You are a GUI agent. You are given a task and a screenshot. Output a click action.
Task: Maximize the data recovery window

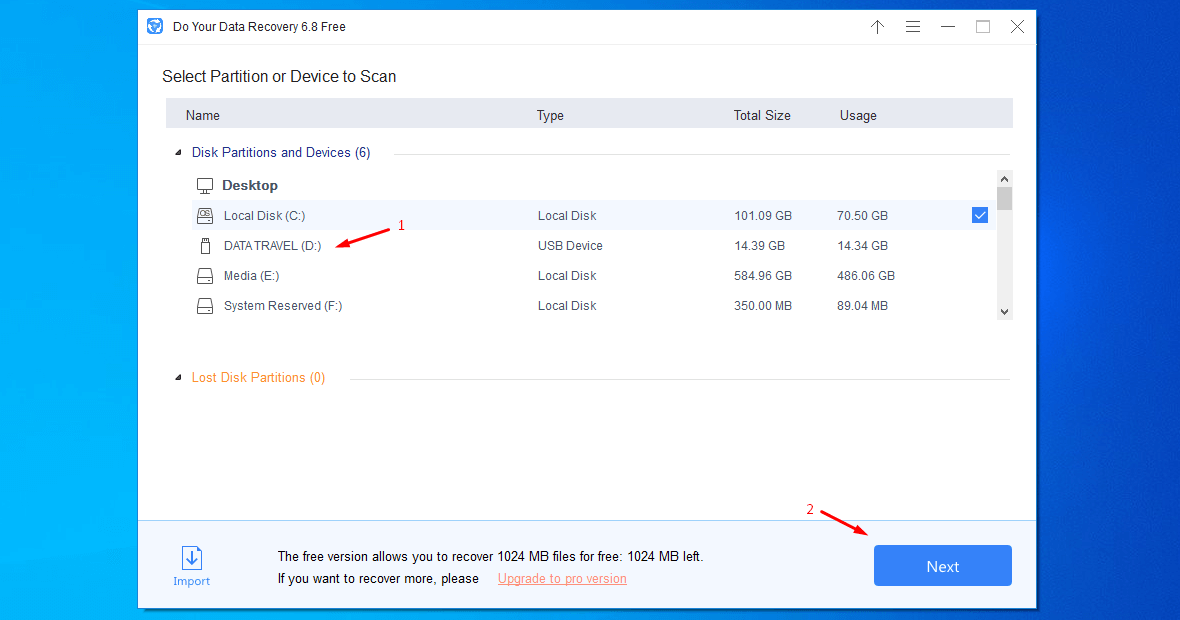983,27
